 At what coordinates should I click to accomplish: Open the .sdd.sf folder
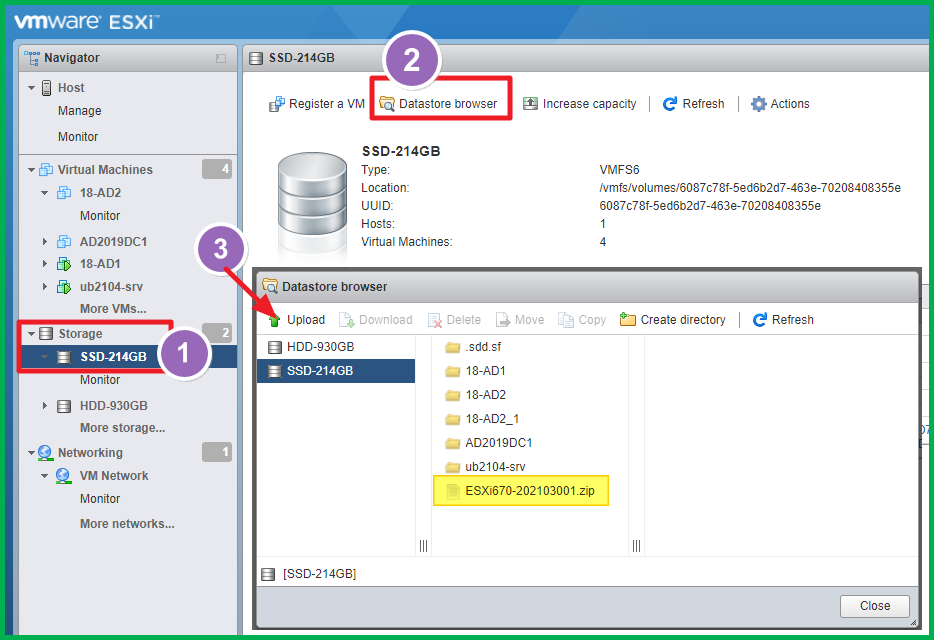474,347
